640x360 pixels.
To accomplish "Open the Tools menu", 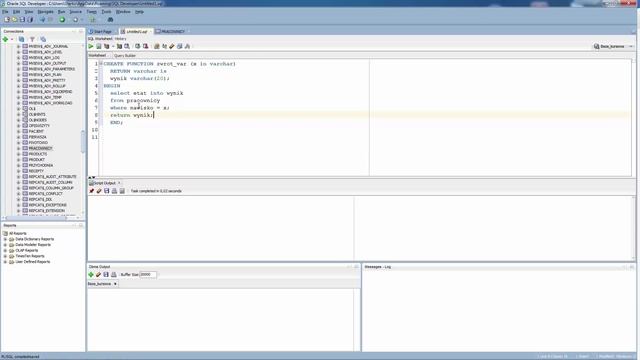I will click(106, 12).
